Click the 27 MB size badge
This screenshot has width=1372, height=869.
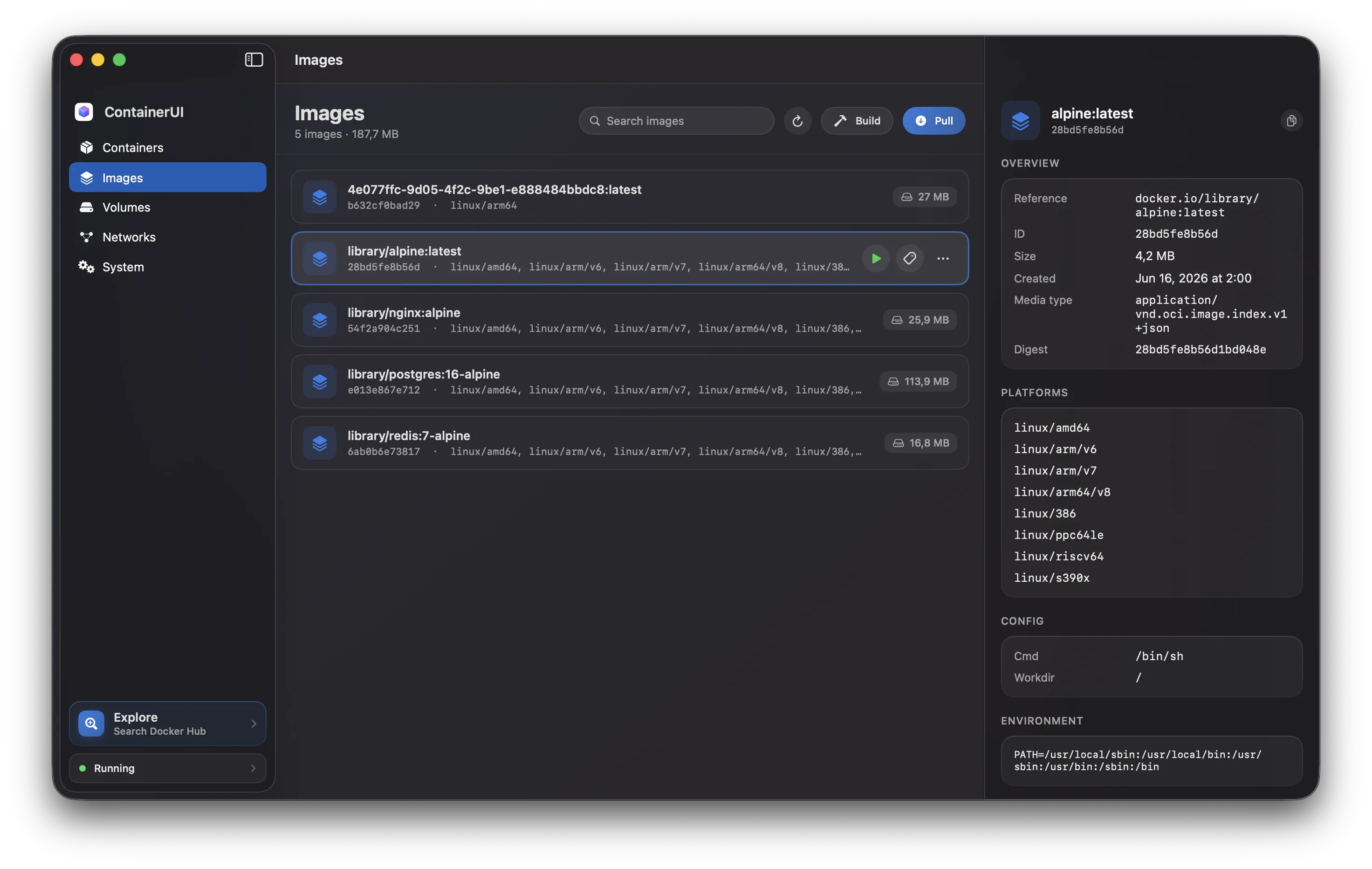tap(925, 197)
